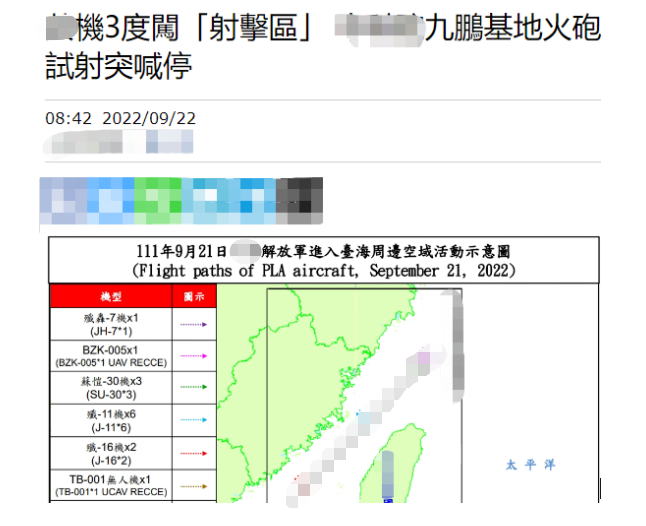The height and width of the screenshot is (526, 646).
Task: Click the timestamp 08:42 2022/09/22
Action: point(120,119)
